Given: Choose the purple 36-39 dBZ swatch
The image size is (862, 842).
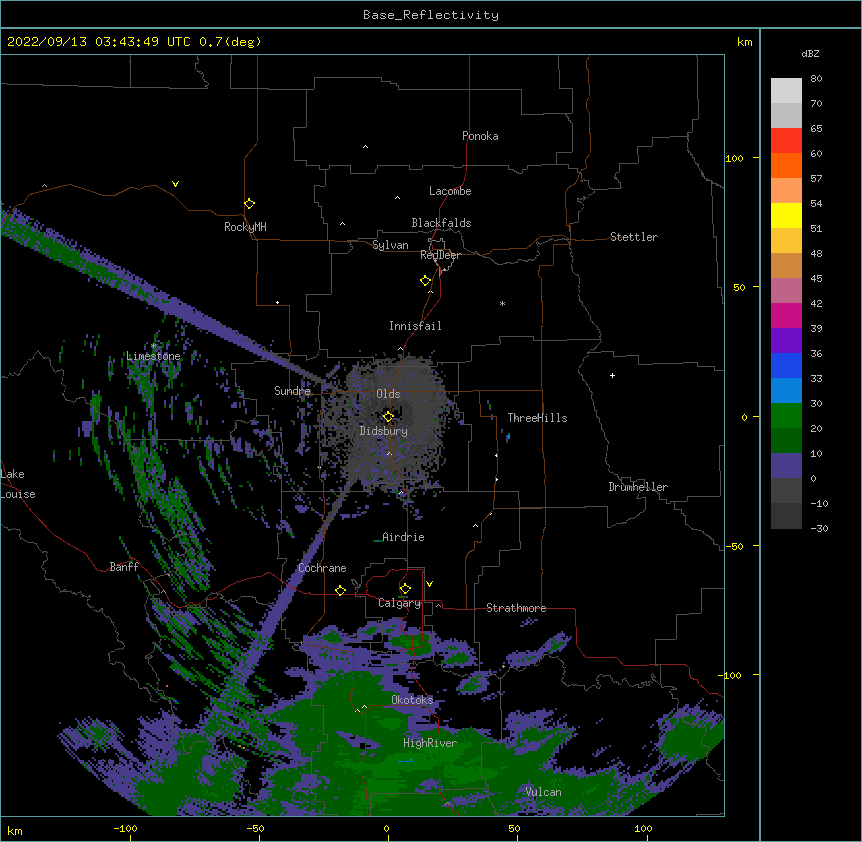Looking at the screenshot, I should 786,340.
